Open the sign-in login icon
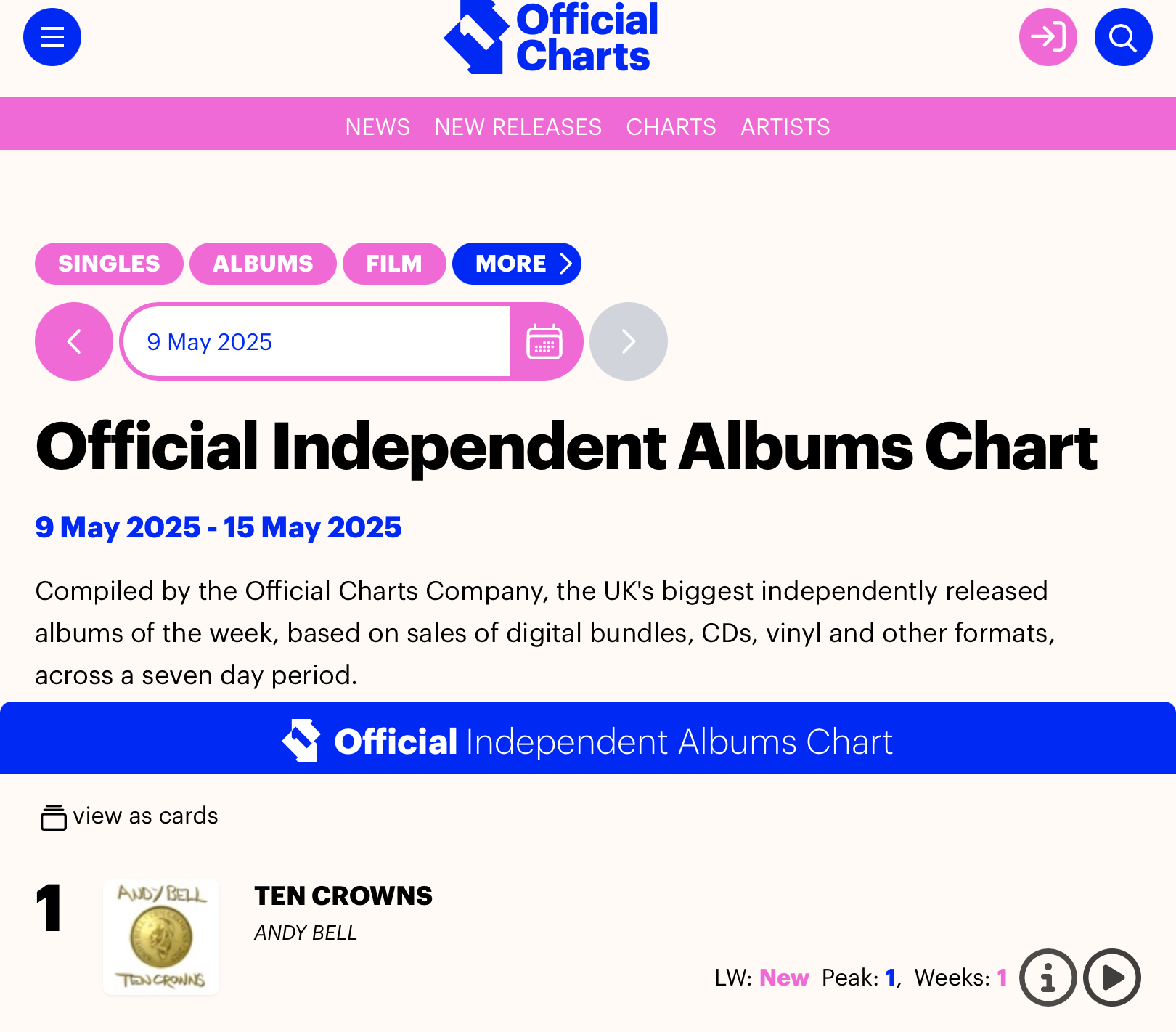The width and height of the screenshot is (1176, 1032). 1048,37
